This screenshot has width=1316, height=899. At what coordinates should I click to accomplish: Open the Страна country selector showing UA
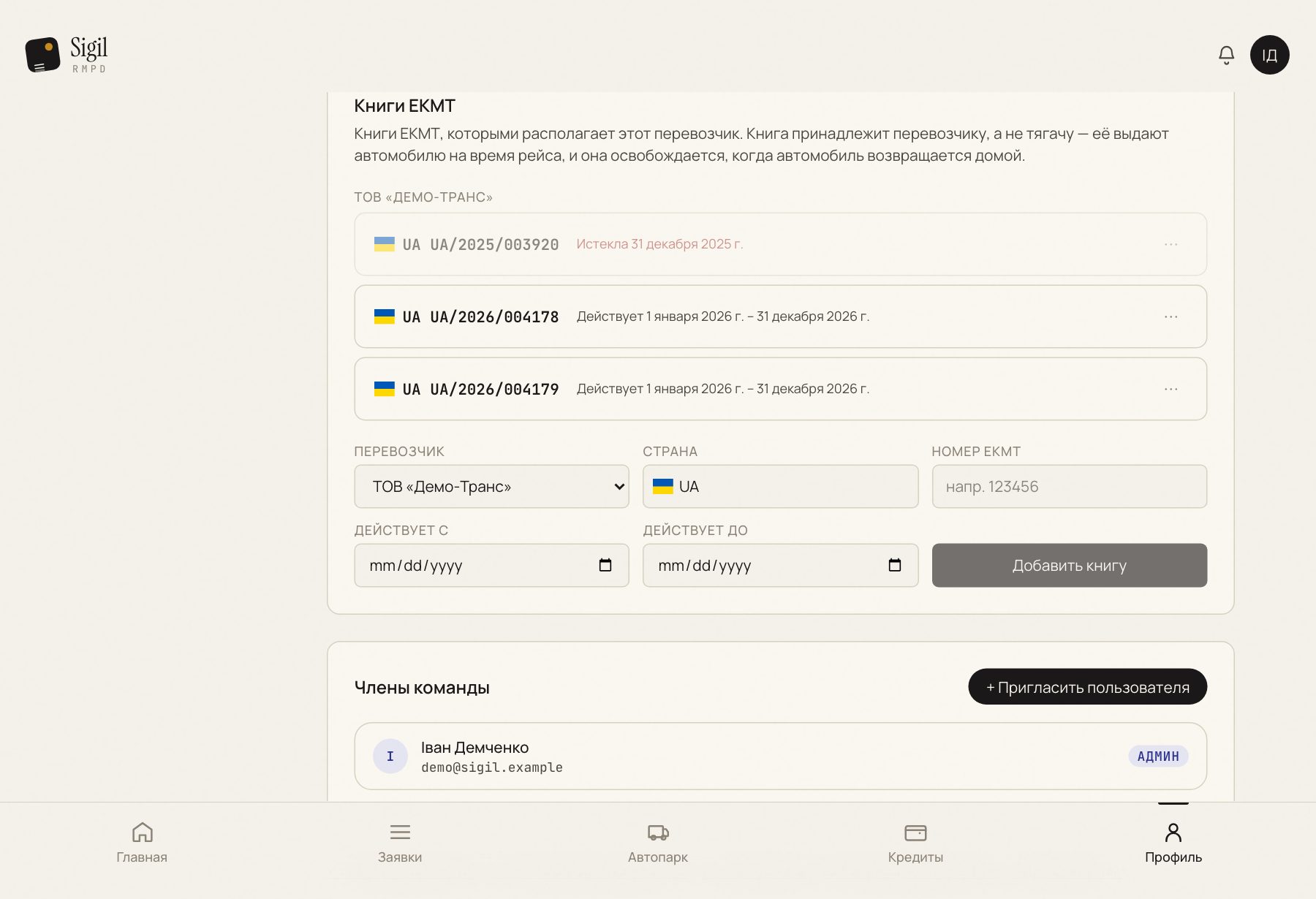coord(780,487)
